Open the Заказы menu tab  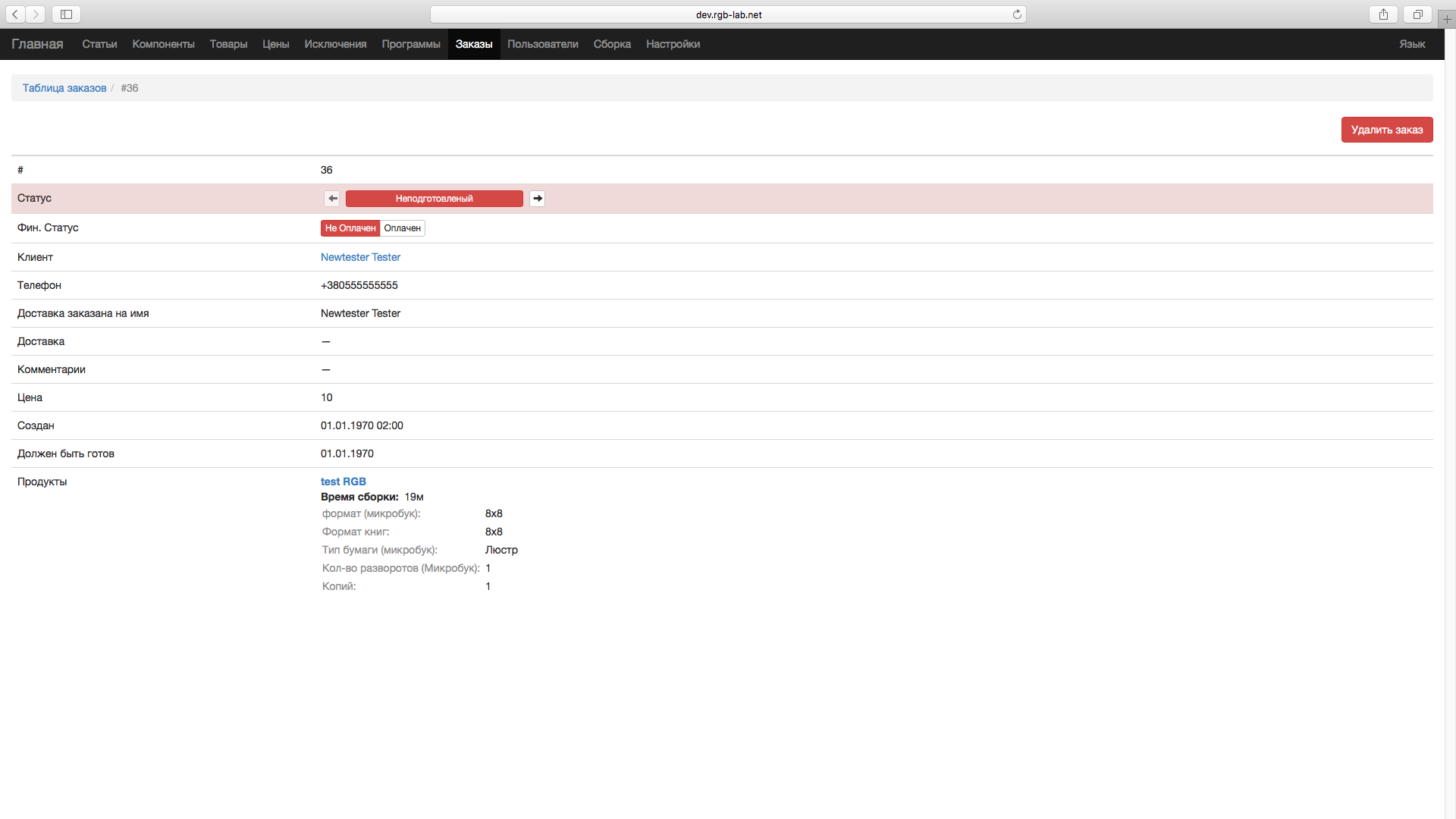click(474, 44)
